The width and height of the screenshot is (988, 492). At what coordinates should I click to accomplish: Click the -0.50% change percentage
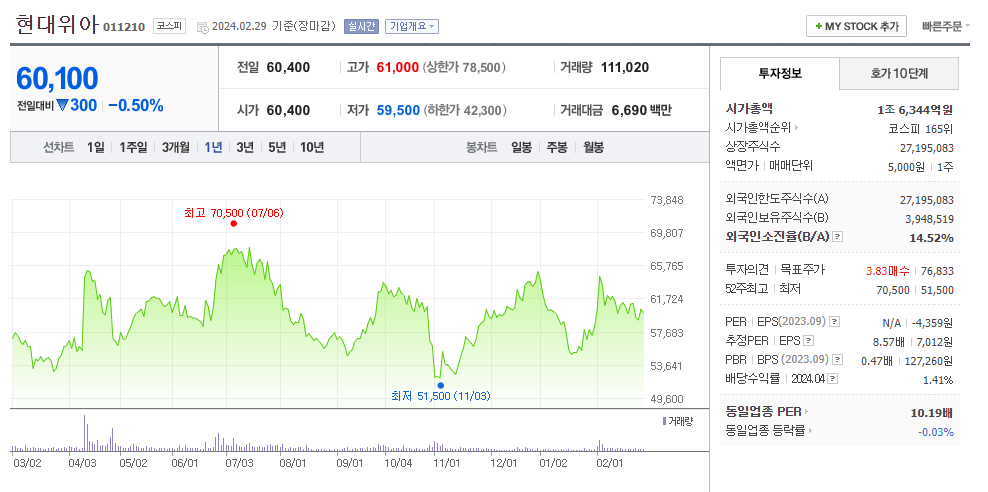(x=135, y=105)
